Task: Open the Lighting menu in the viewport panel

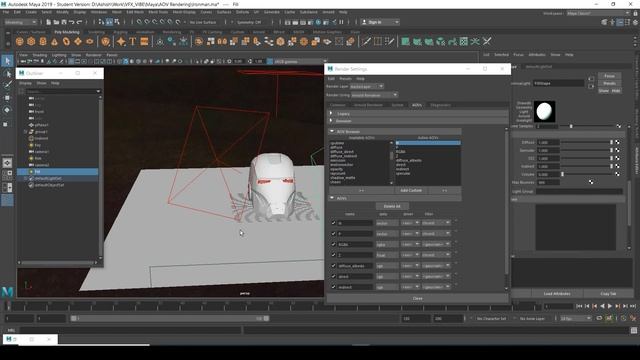Action: (x=59, y=55)
